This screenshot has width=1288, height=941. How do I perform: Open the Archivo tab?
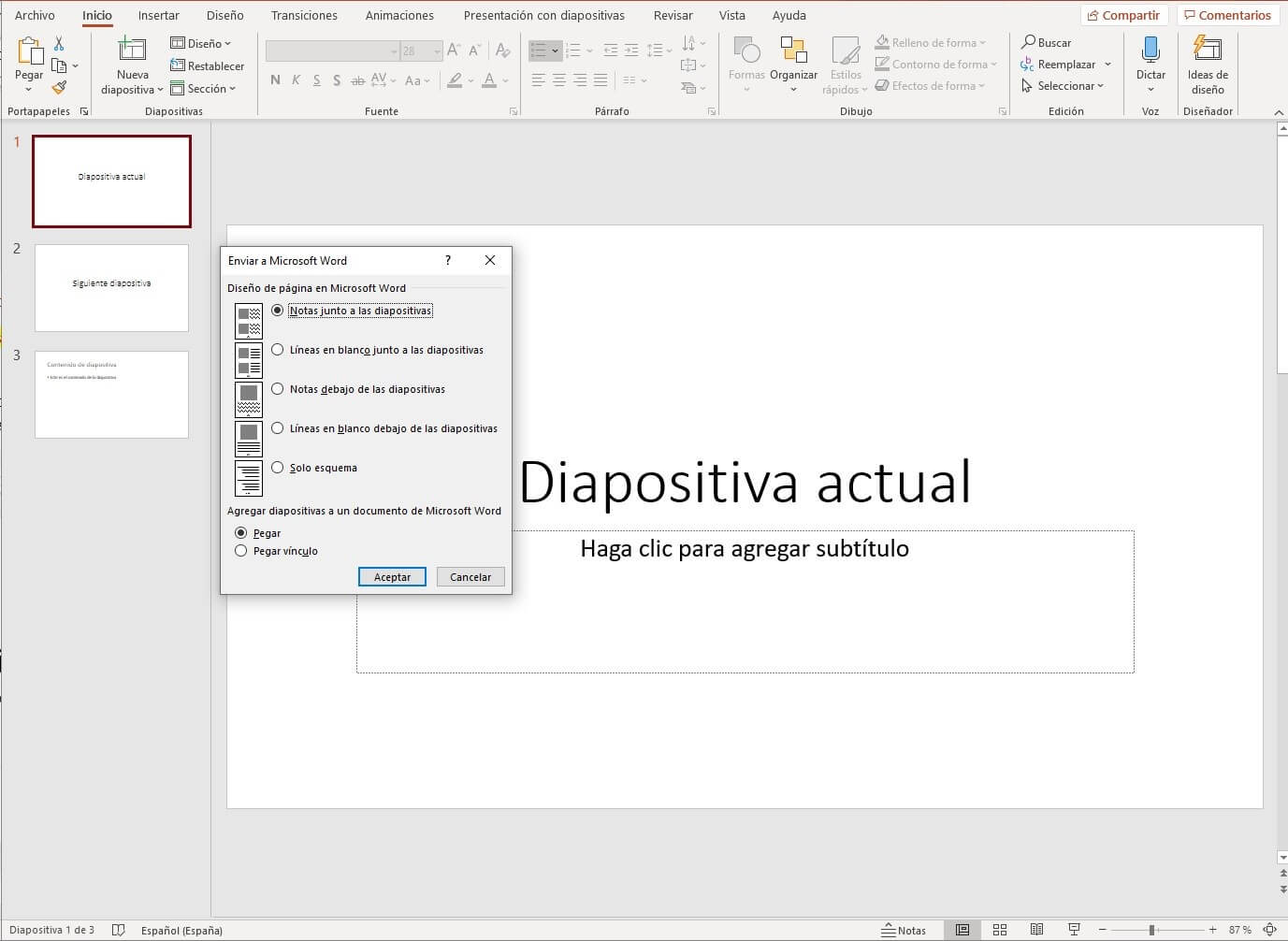(35, 15)
